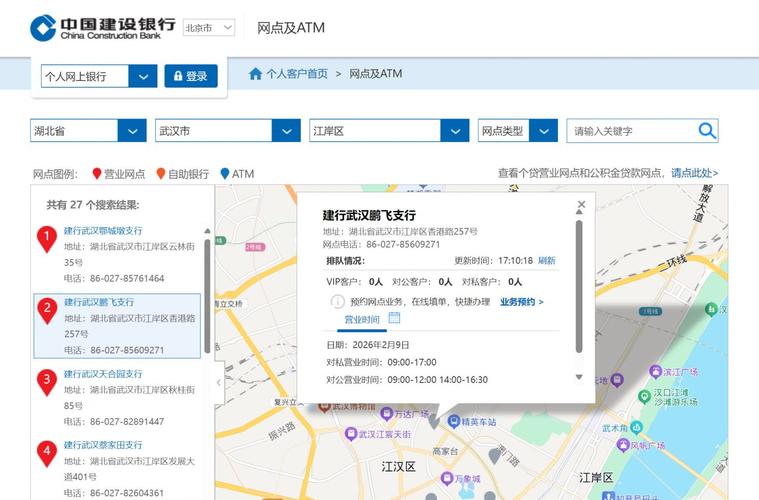Open 建行武汉天合园支行 result
The width and height of the screenshot is (759, 500).
pos(103,374)
